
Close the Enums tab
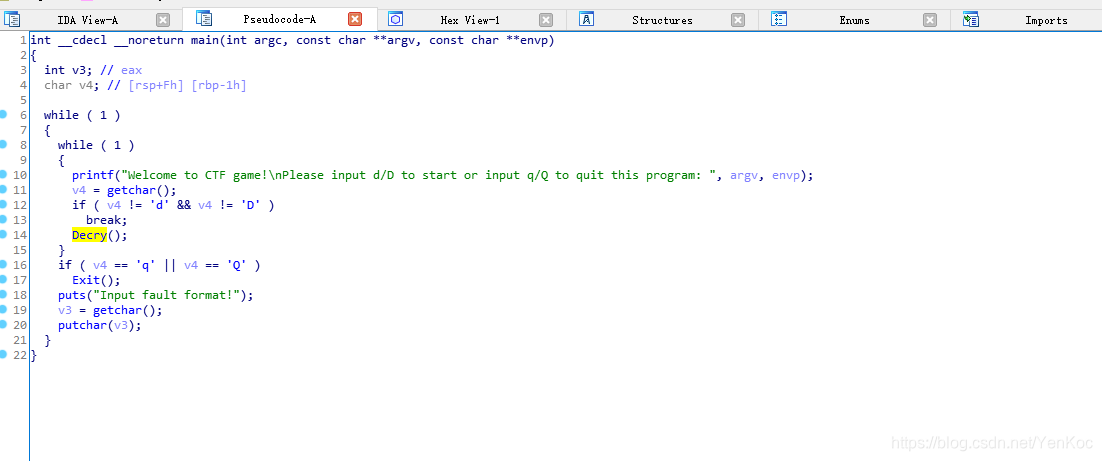(x=930, y=20)
